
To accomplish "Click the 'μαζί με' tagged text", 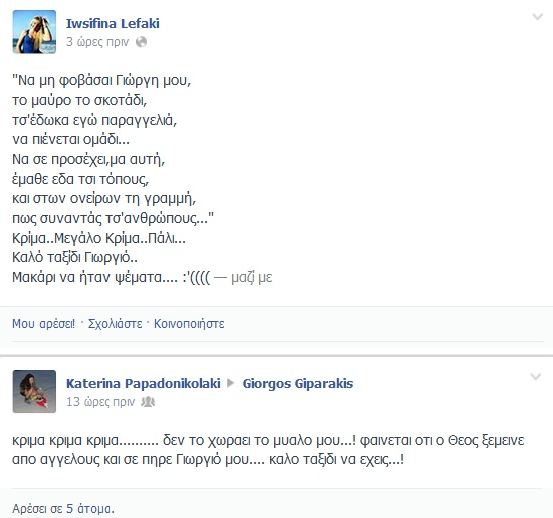I will click(x=251, y=278).
